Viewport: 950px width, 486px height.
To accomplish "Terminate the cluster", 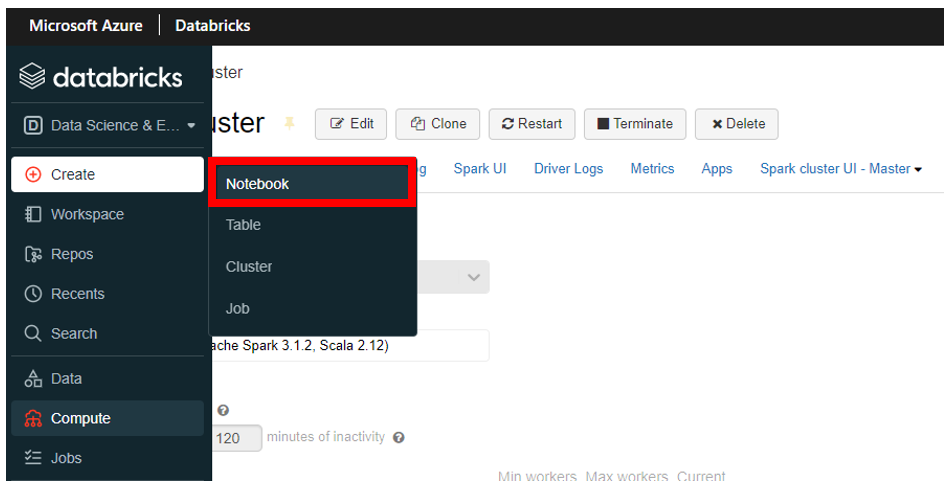I will 635,124.
